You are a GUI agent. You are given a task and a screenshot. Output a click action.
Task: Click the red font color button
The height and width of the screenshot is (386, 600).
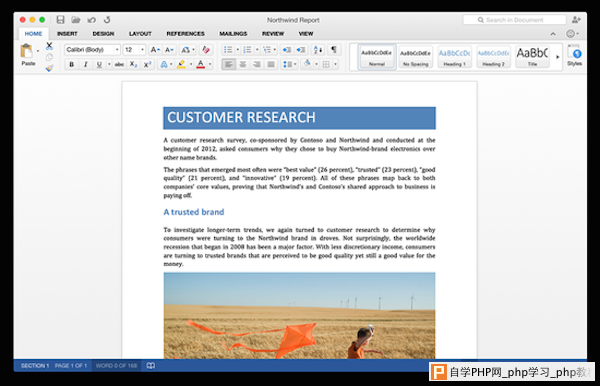click(201, 64)
